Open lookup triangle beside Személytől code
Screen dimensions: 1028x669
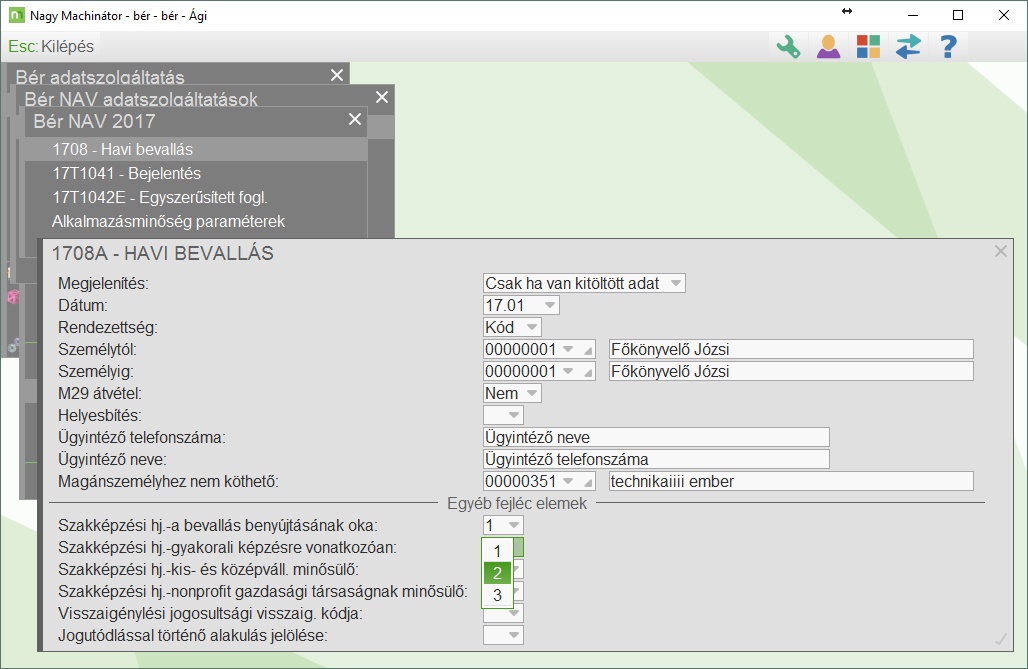click(588, 352)
